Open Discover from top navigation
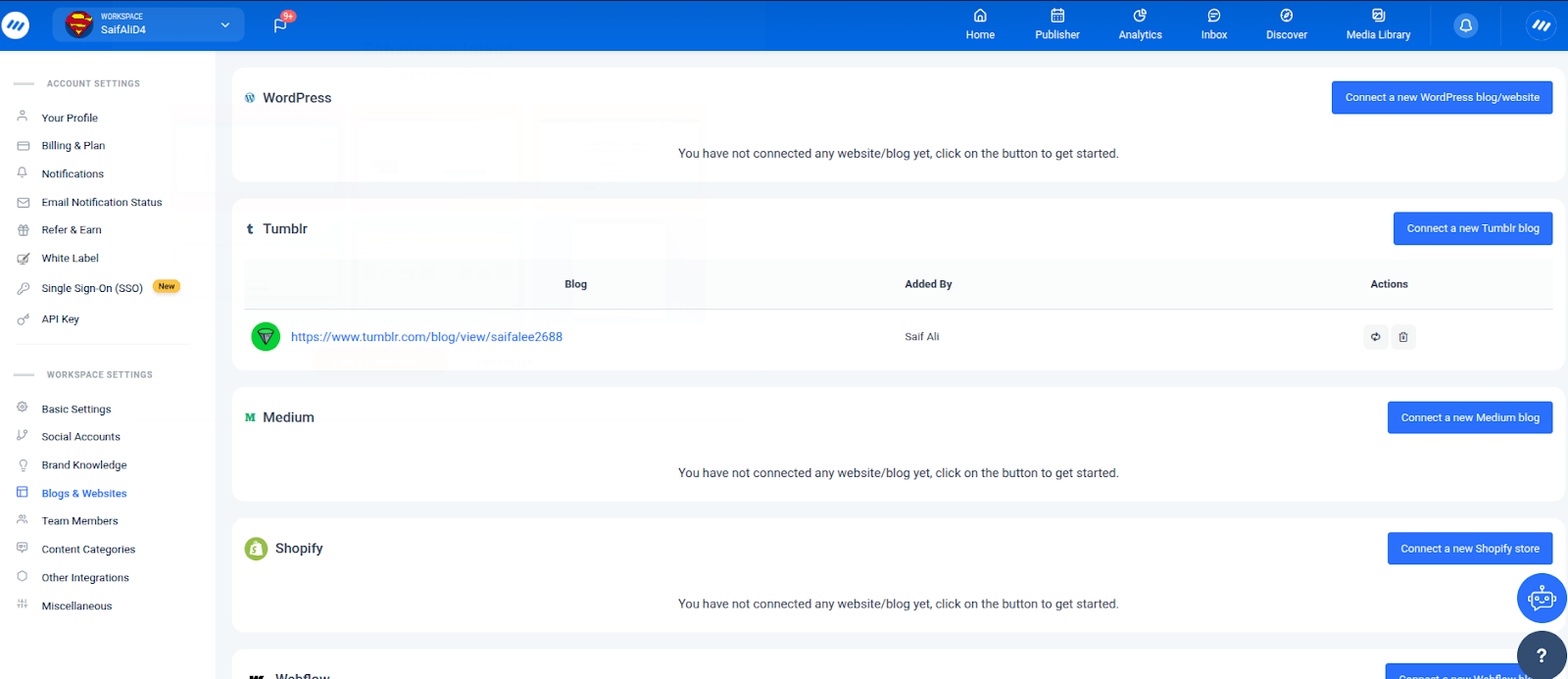Viewport: 1568px width, 679px height. [1287, 25]
